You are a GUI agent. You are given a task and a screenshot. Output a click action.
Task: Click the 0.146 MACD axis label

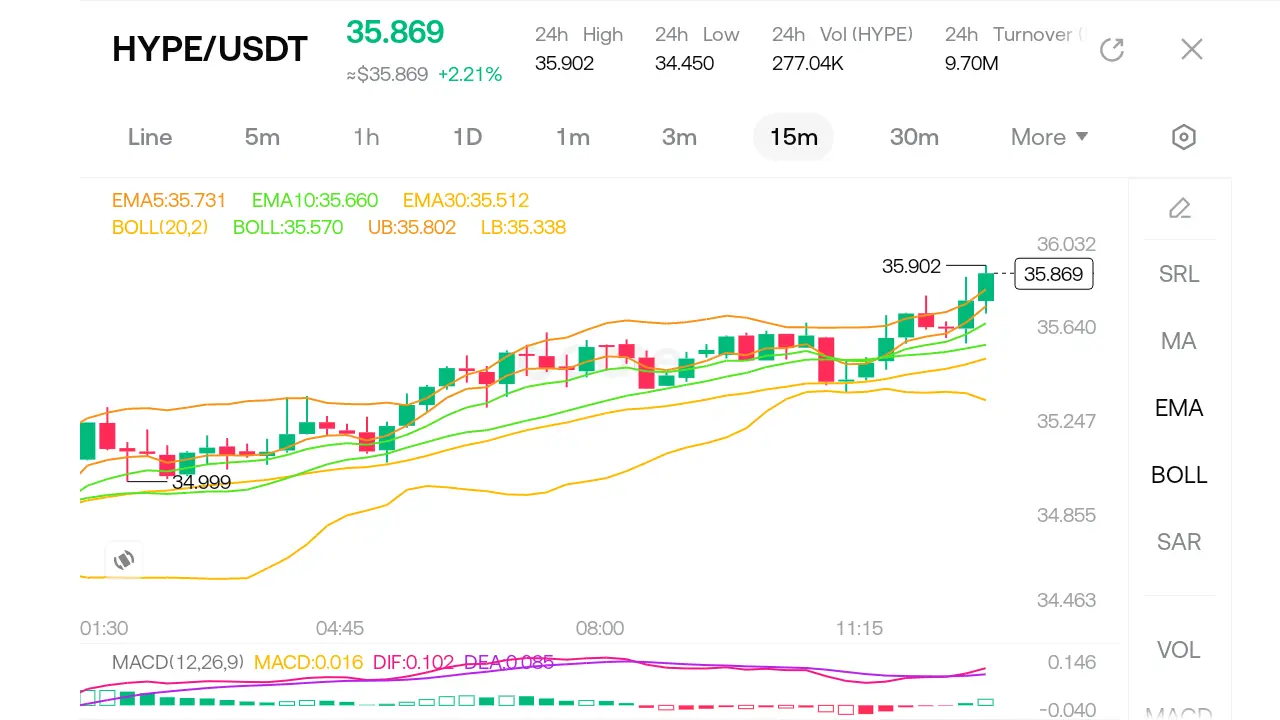click(x=1072, y=662)
